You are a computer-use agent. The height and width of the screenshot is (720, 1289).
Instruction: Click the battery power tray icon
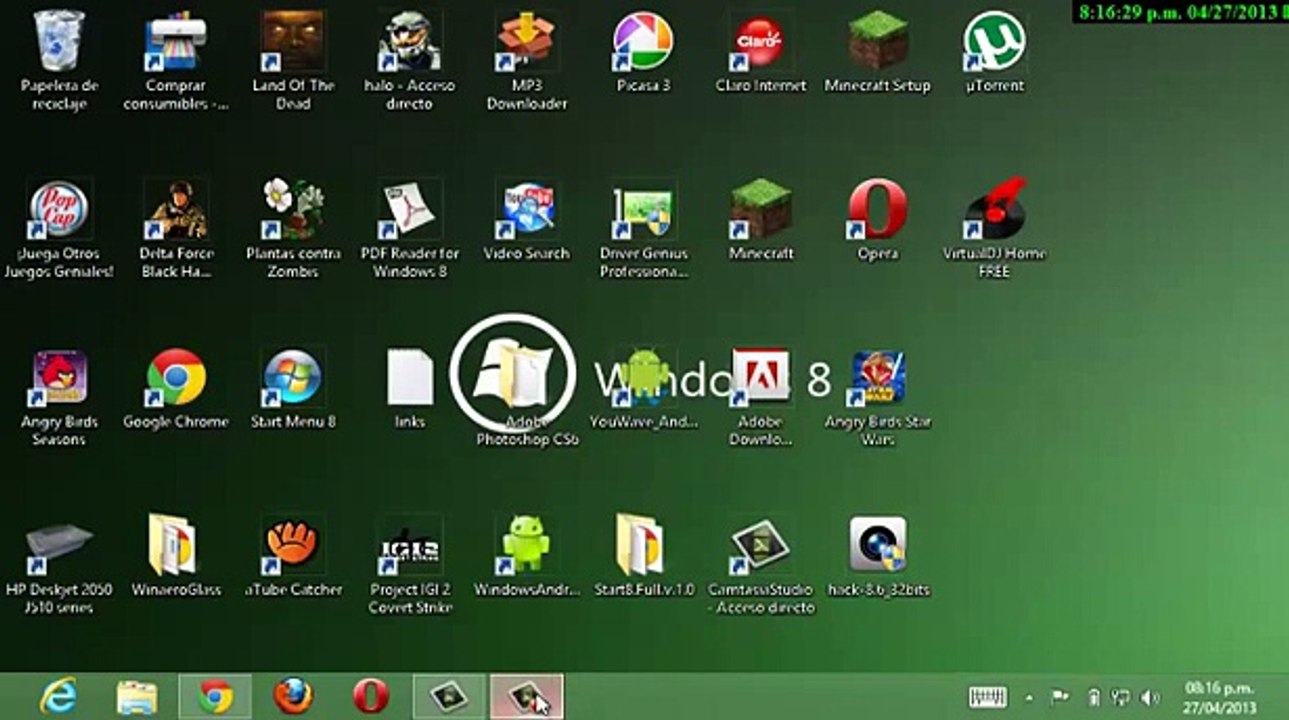click(x=1093, y=697)
